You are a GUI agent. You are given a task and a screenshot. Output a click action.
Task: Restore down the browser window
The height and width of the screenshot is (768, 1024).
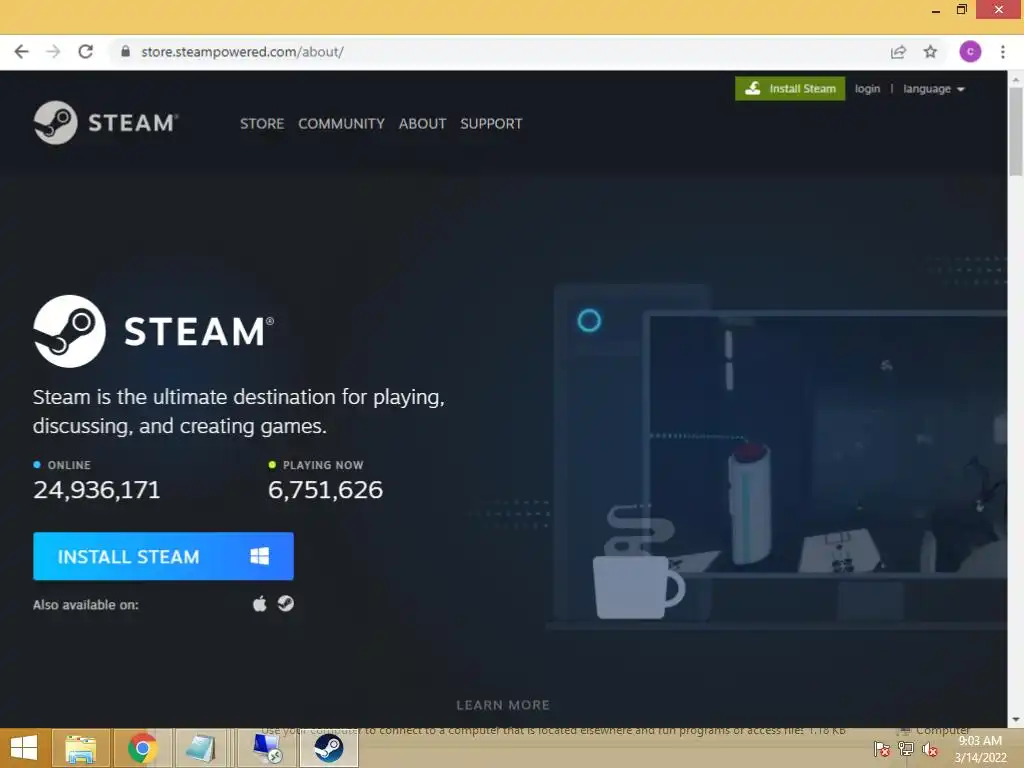962,10
